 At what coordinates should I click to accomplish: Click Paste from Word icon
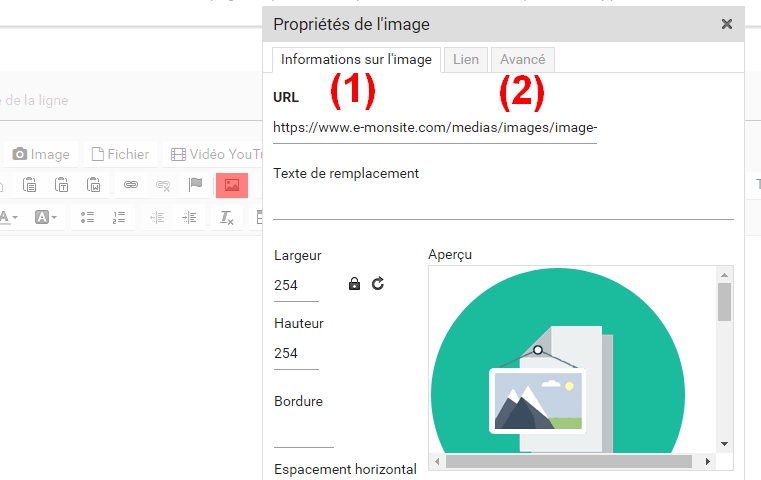click(93, 185)
